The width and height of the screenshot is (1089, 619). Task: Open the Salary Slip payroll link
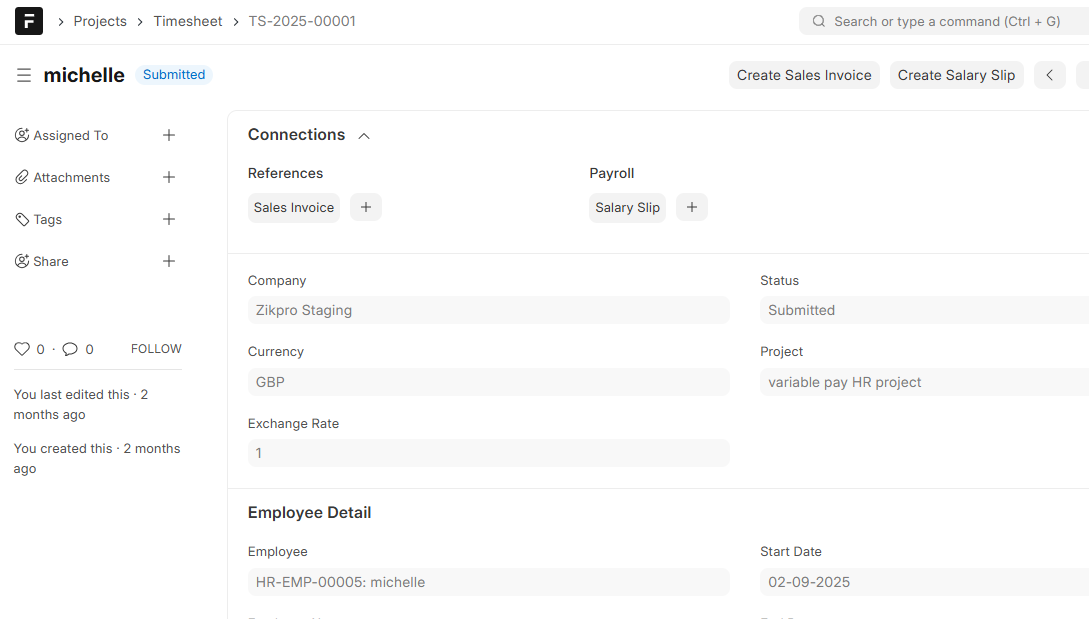(x=627, y=208)
